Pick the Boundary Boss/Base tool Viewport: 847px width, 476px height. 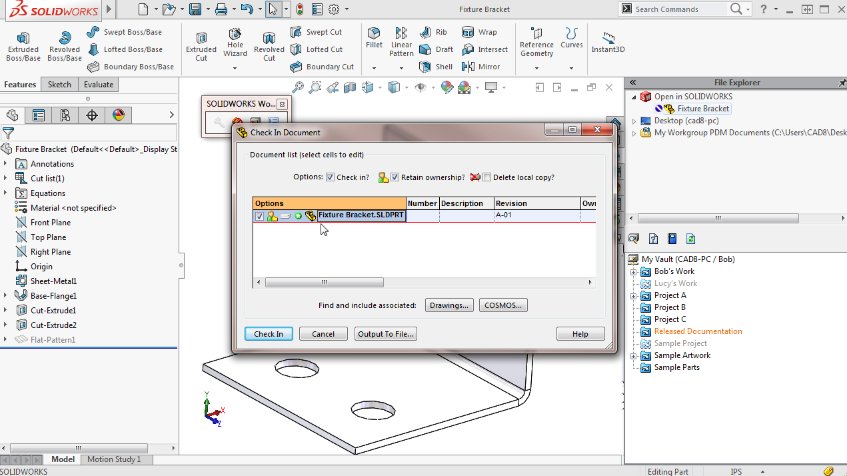point(131,66)
